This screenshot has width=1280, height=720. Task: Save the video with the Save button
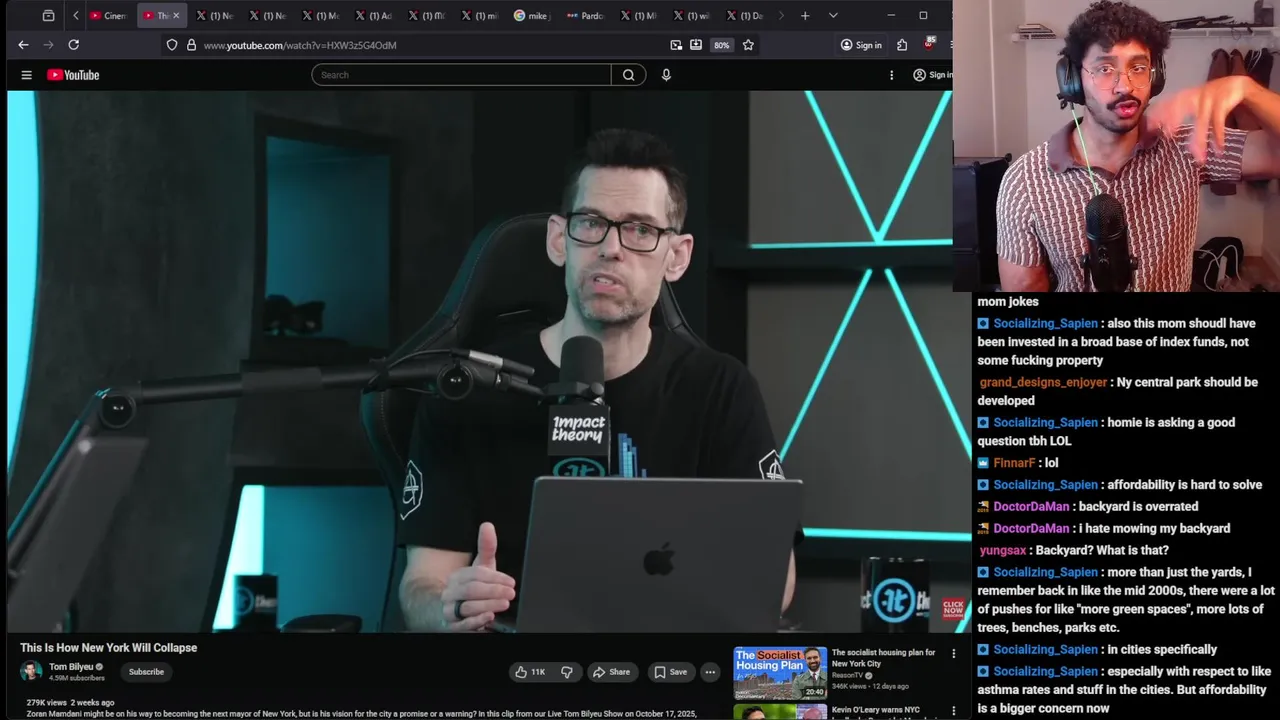[670, 672]
